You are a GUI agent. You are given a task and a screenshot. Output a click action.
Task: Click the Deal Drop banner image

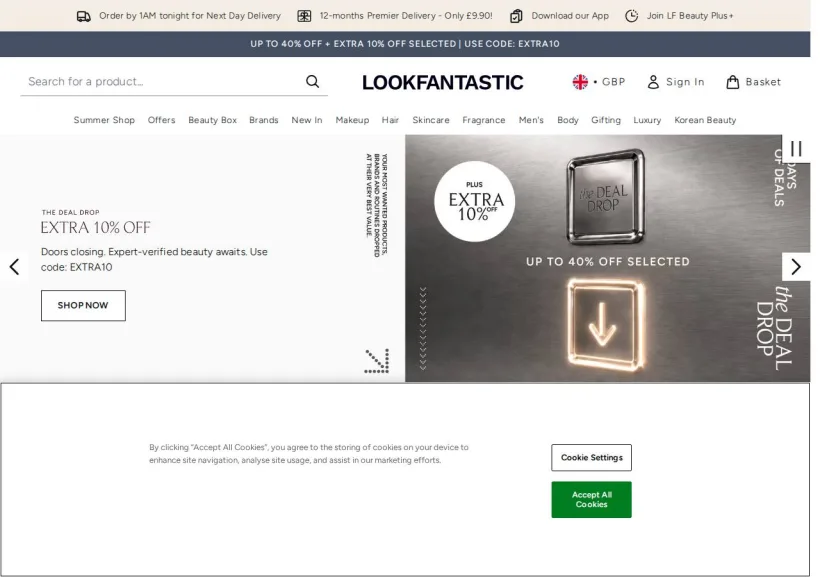coord(607,258)
